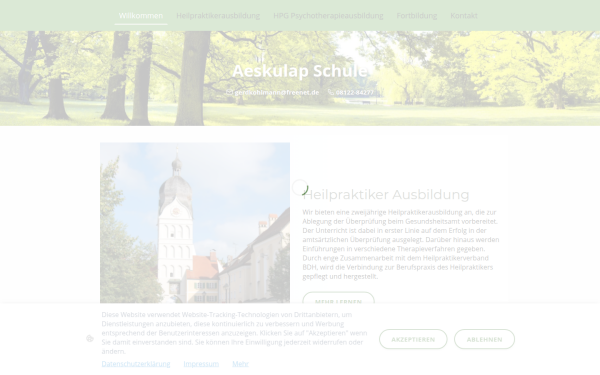Accept cookies with the Akzeptieren button

tap(413, 339)
